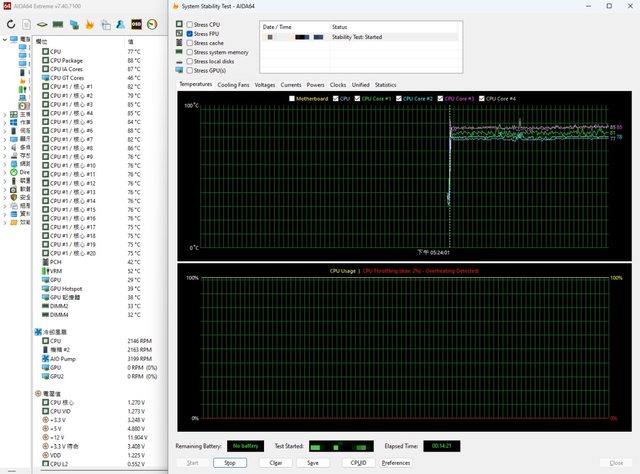Screen dimensions: 640x474
Task: Click the memory module benchmark toolbar icon
Action: 58,23
